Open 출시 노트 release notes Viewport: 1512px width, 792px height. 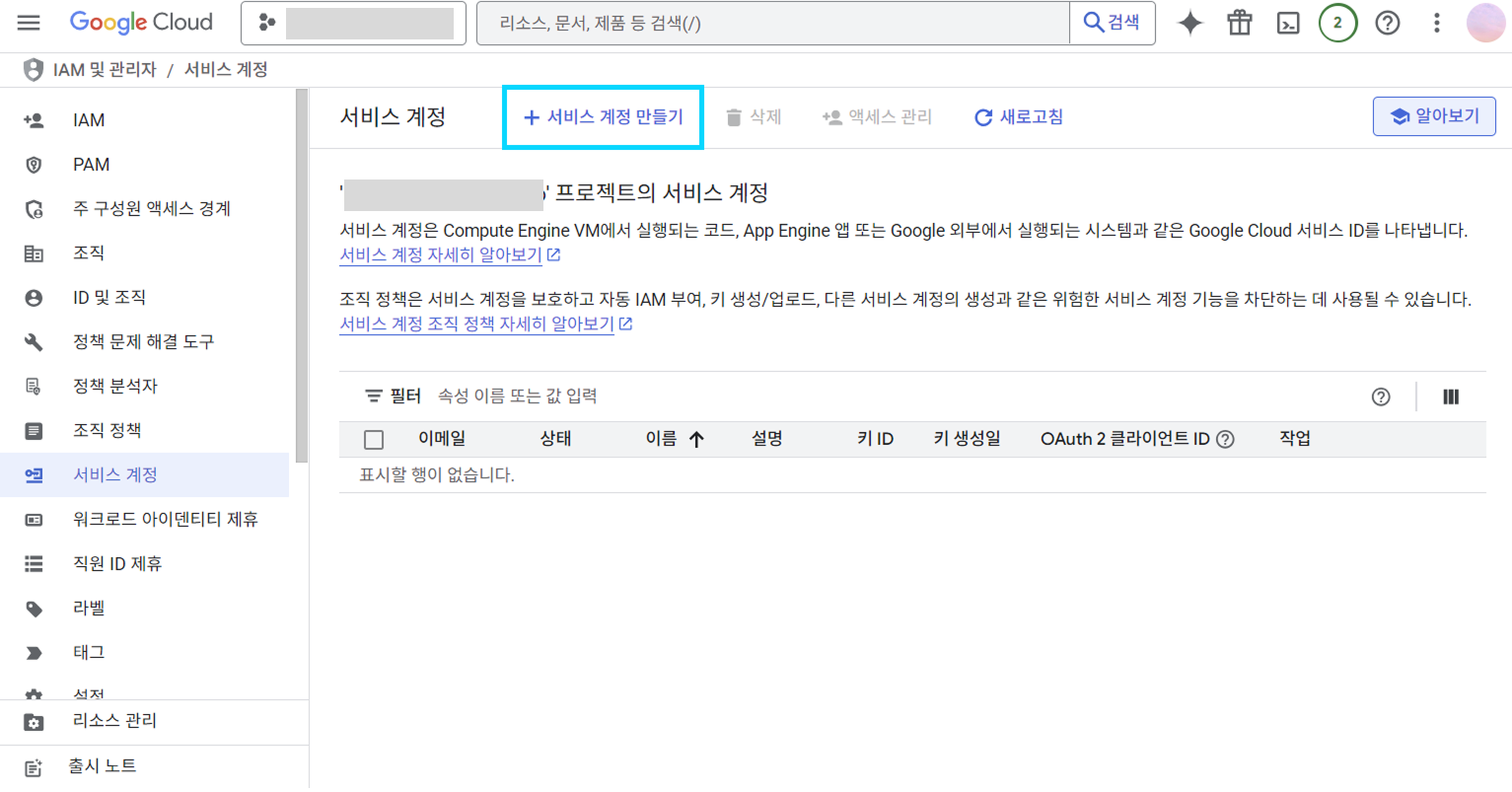click(x=154, y=766)
